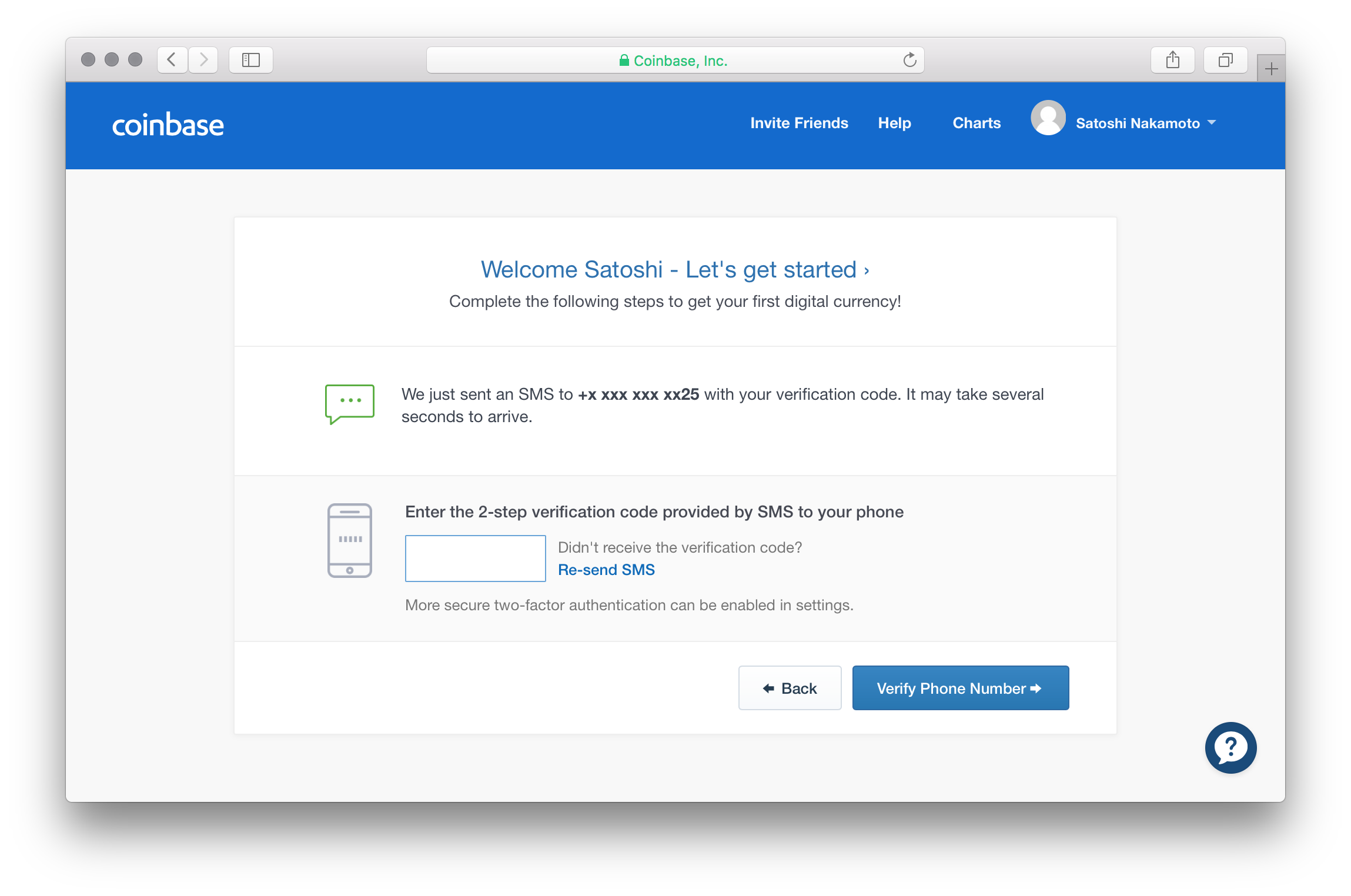The width and height of the screenshot is (1351, 896).
Task: Go forward with Safari forward arrow
Action: 203,60
